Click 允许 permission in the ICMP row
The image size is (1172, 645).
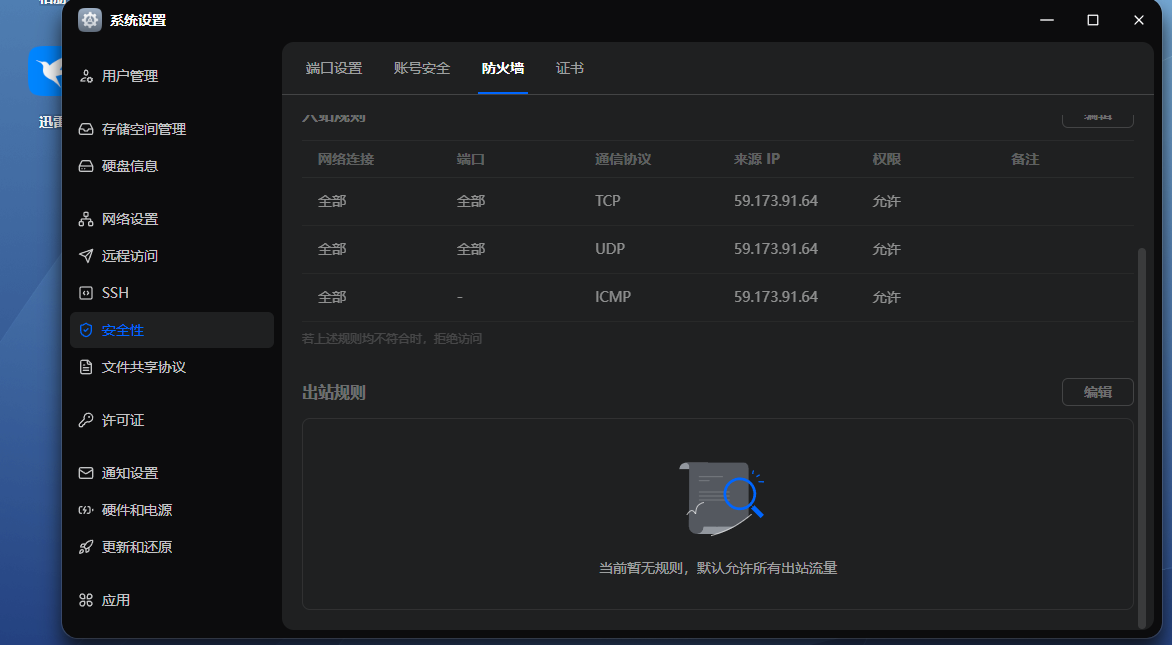[886, 297]
